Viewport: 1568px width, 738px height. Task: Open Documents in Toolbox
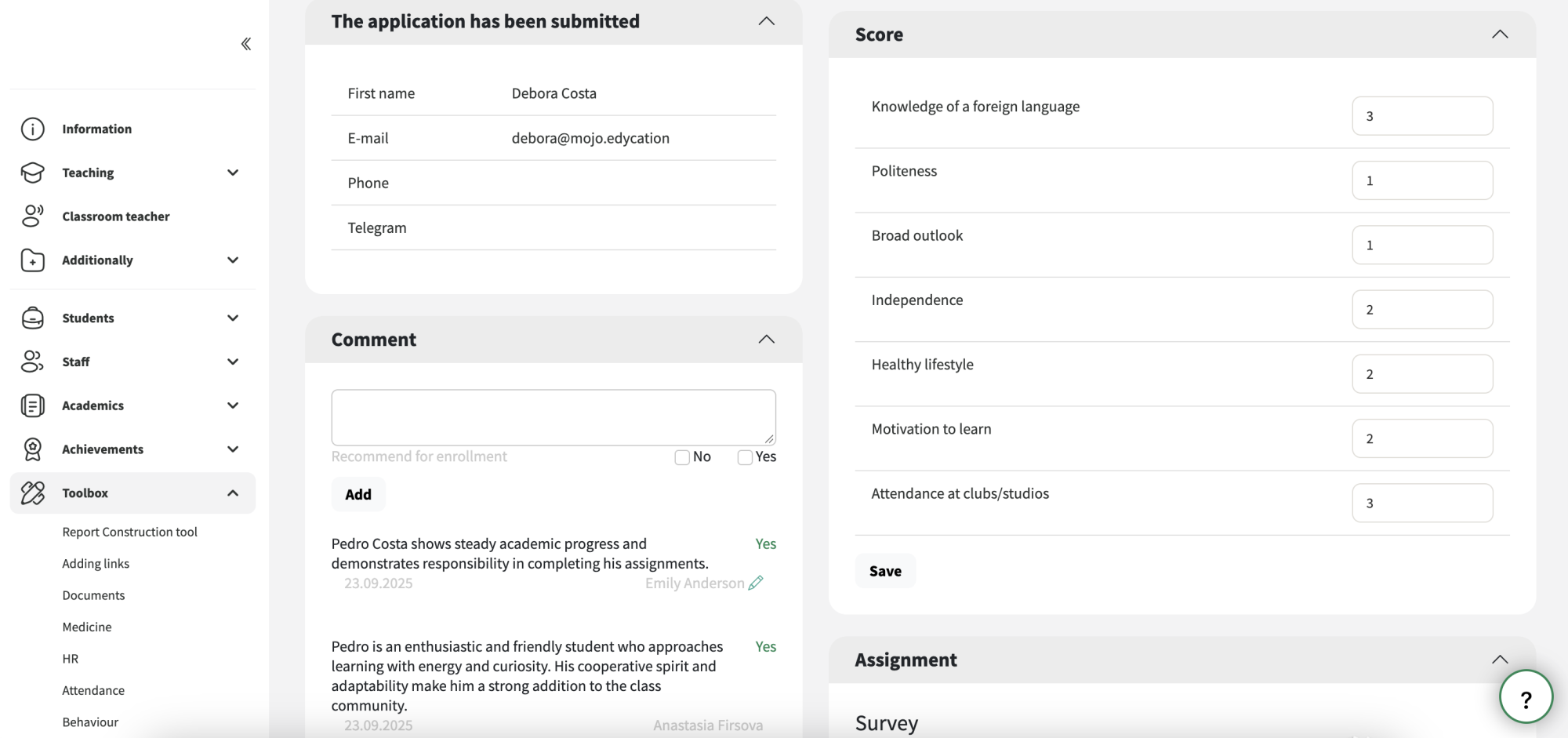point(93,595)
